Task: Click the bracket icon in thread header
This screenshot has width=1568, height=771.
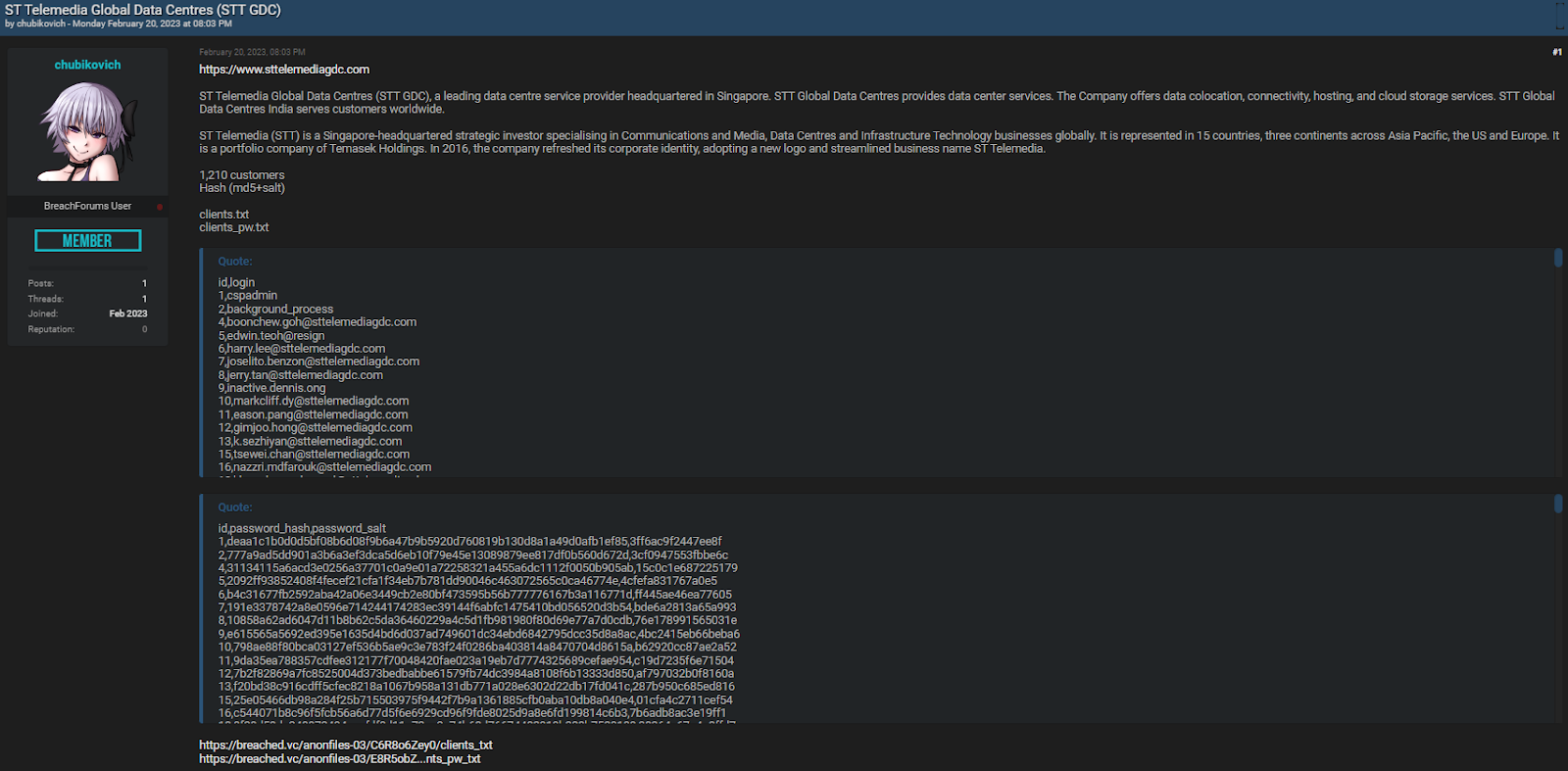Action: [1560, 17]
